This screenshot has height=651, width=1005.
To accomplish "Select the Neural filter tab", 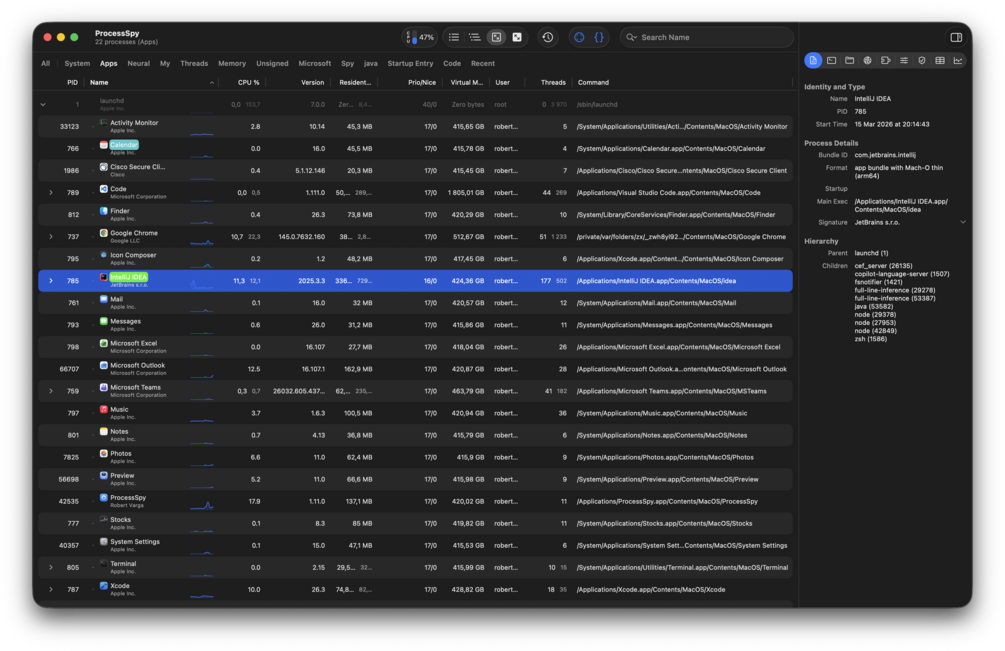I will pos(138,63).
